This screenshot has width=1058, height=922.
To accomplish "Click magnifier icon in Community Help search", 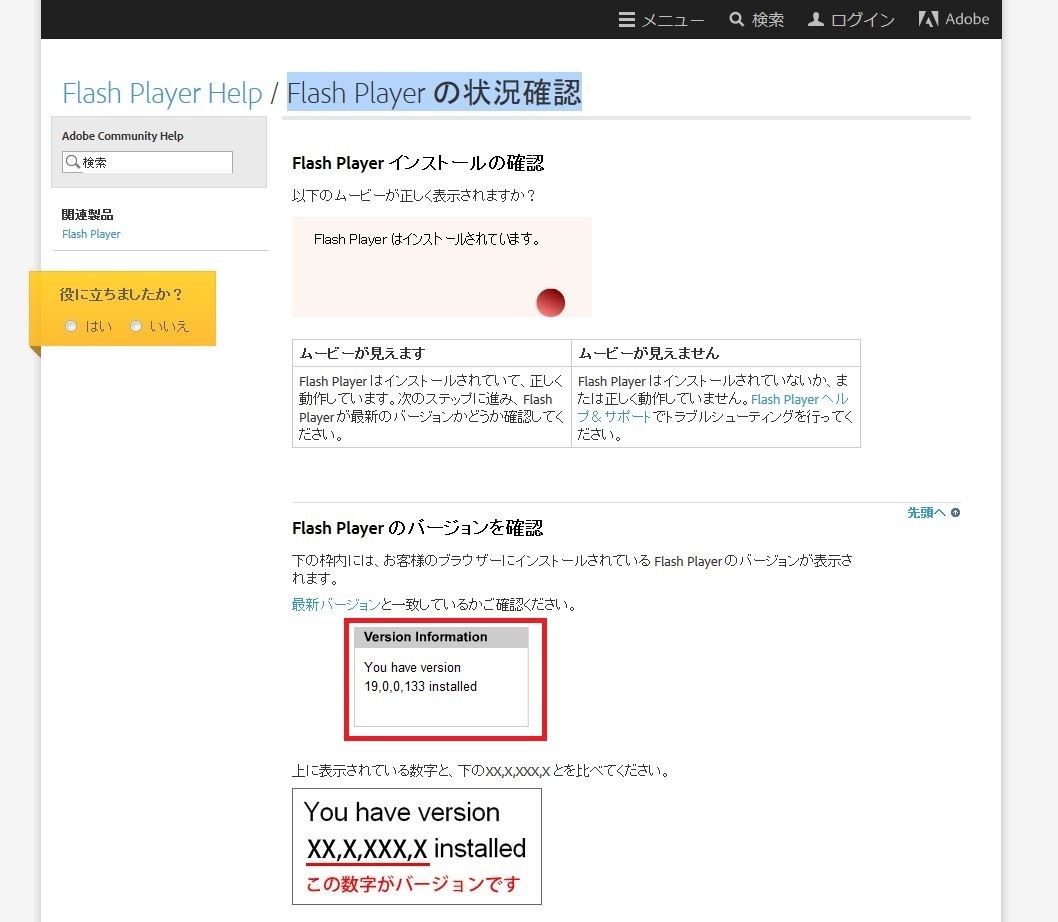I will (x=72, y=161).
